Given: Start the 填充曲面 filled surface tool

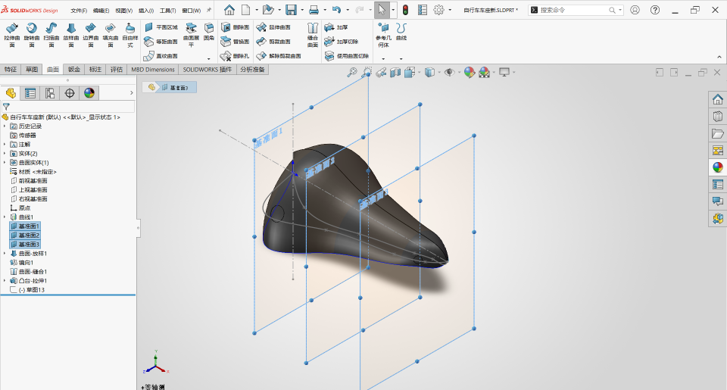Looking at the screenshot, I should 110,35.
